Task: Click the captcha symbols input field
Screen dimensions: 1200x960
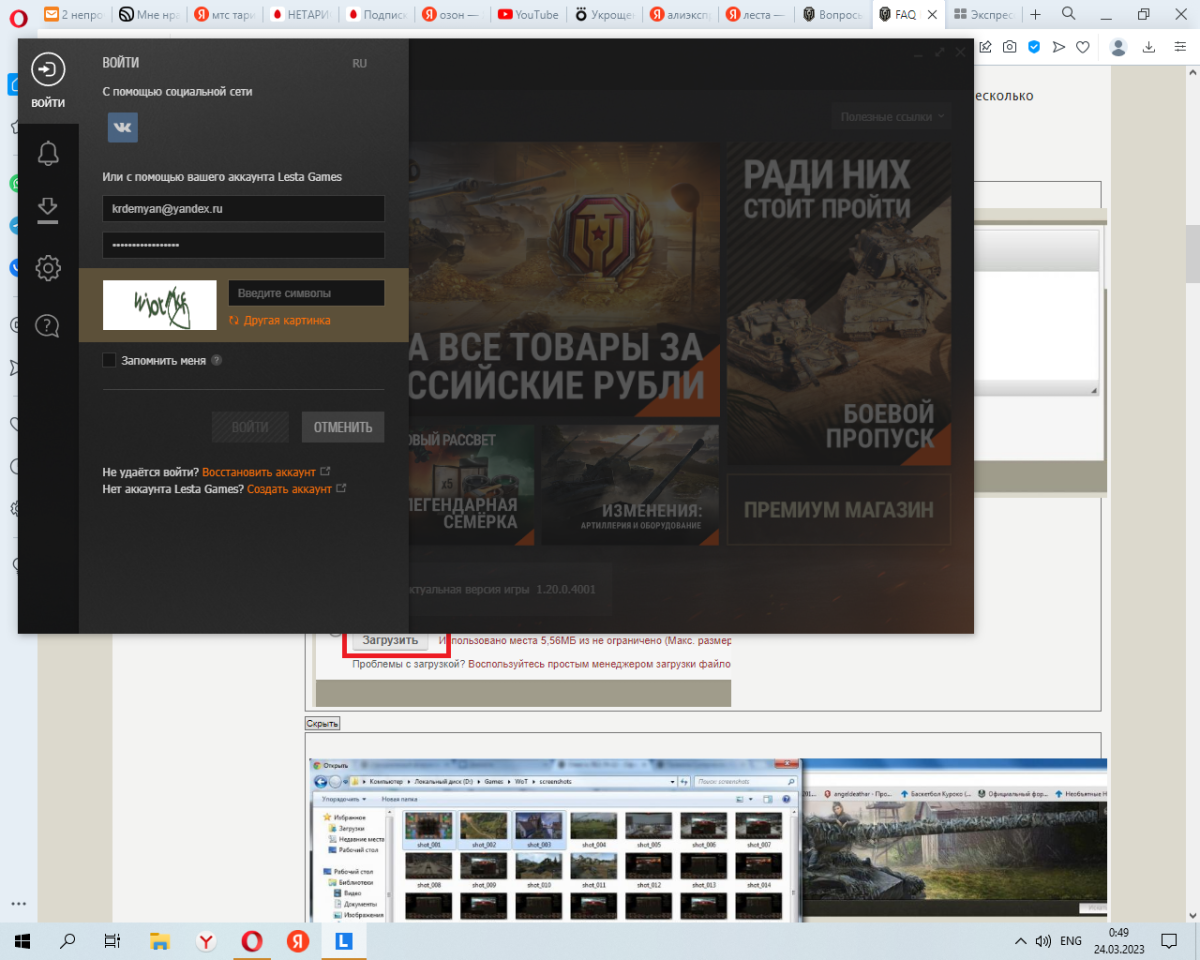Action: point(306,293)
